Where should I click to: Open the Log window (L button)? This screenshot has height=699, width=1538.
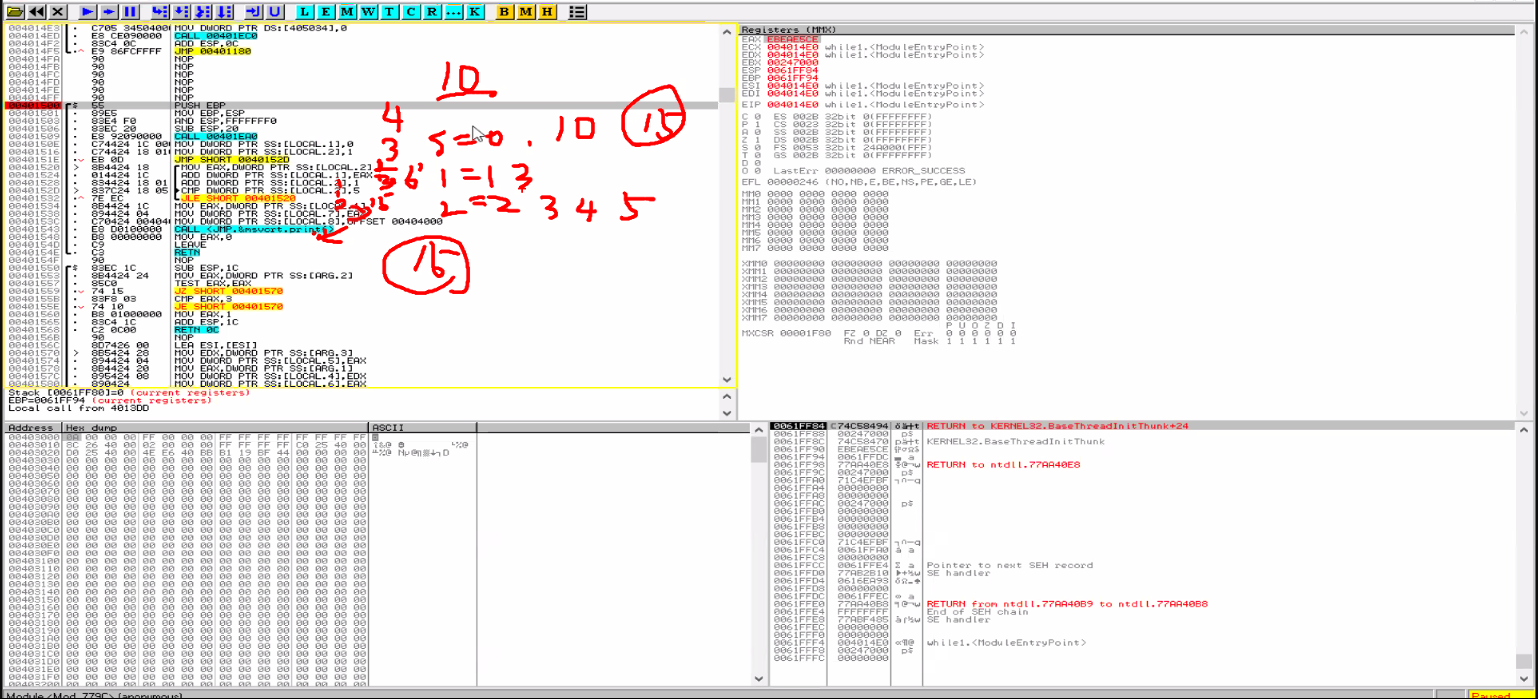305,11
